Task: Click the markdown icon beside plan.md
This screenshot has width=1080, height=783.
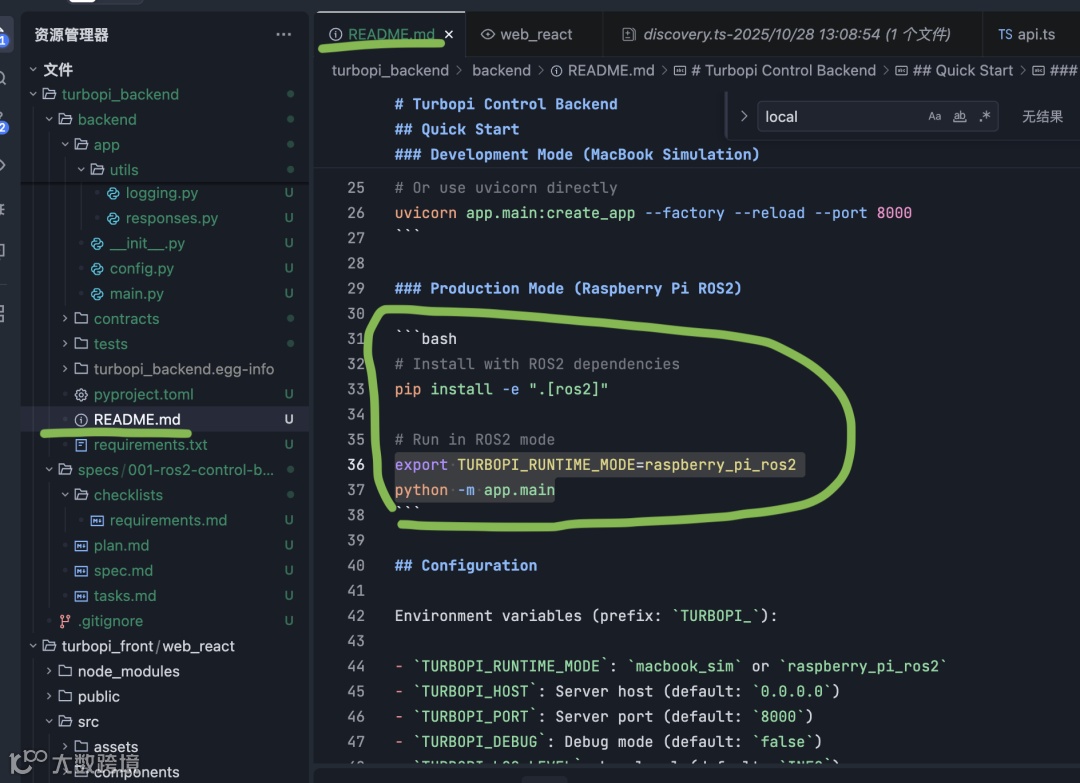Action: [x=81, y=545]
